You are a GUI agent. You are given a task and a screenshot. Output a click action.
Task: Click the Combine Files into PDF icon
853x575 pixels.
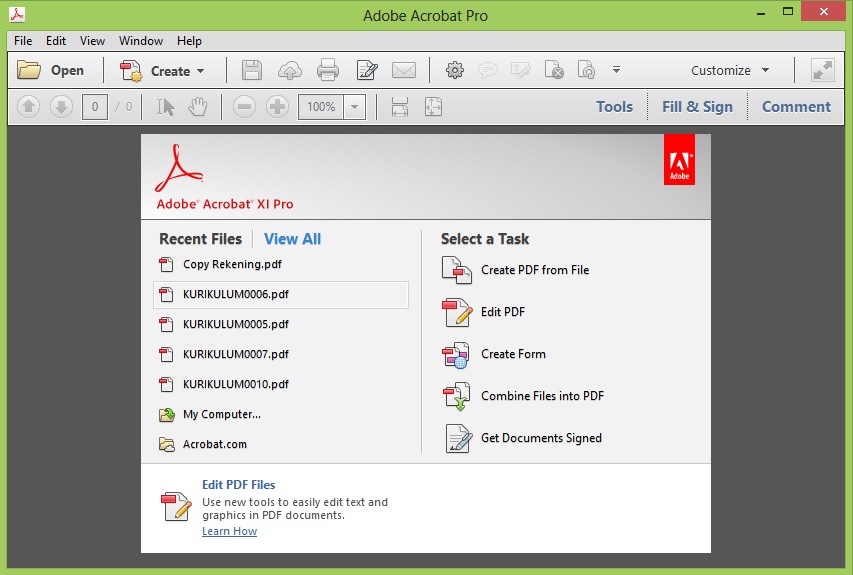456,396
